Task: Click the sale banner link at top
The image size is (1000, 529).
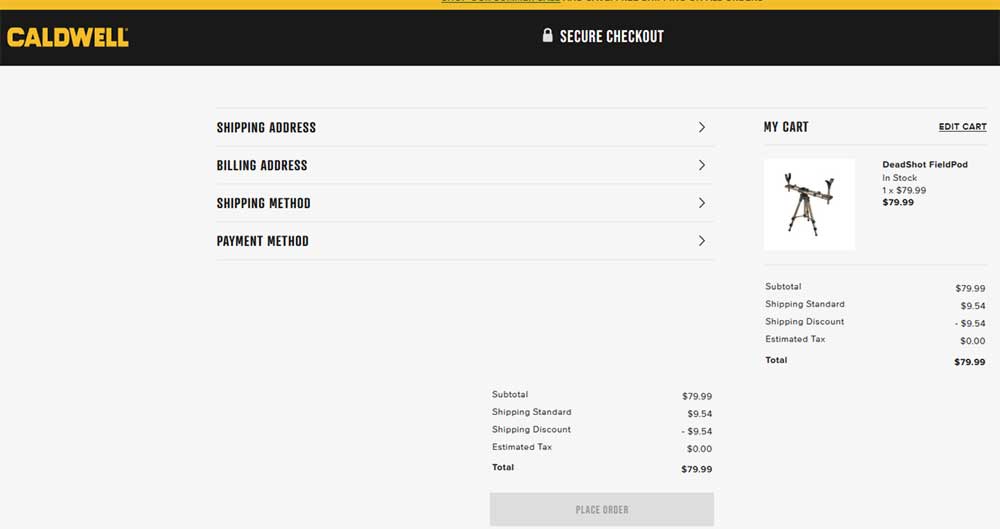Action: pyautogui.click(x=501, y=1)
